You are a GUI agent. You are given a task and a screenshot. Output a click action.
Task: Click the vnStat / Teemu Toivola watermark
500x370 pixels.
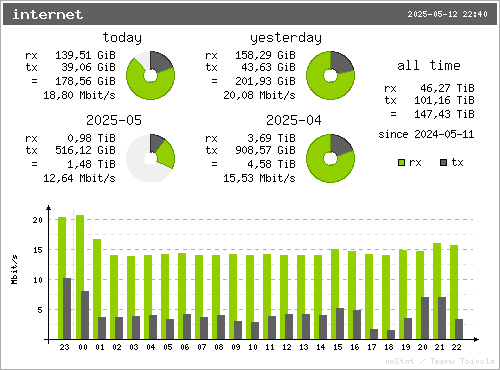440,361
